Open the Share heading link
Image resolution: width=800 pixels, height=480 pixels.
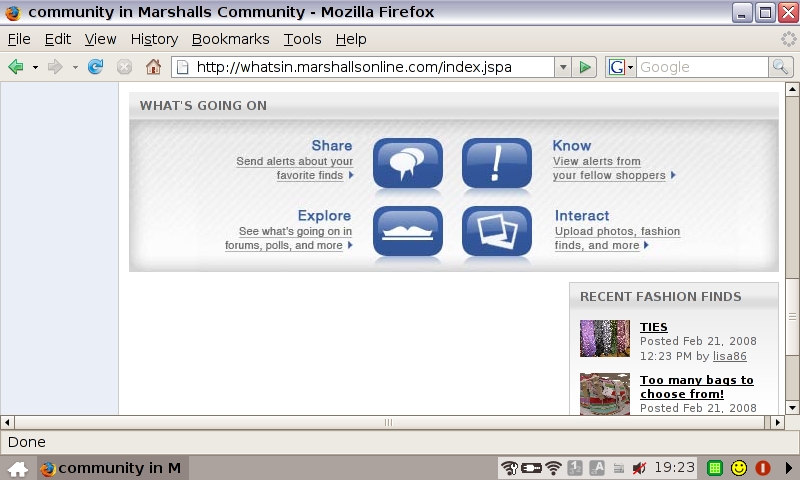point(332,145)
